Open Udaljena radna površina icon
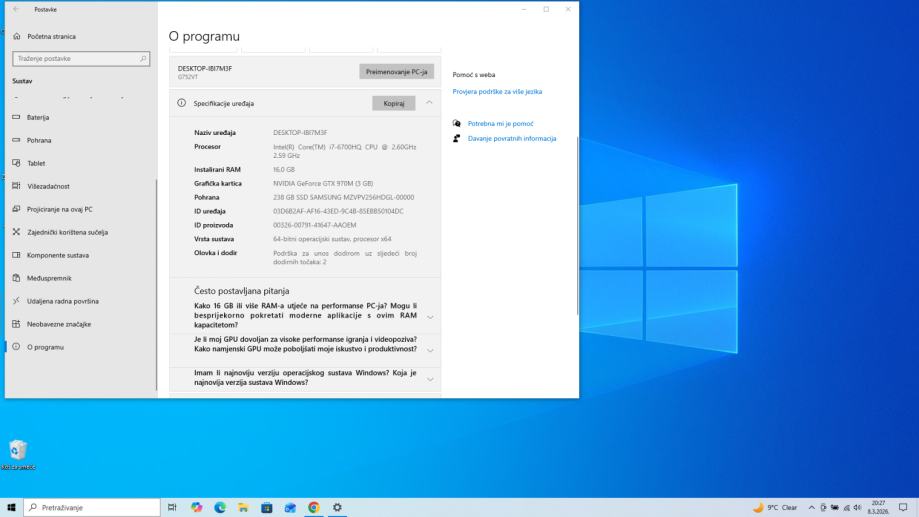The image size is (919, 517). (x=16, y=301)
